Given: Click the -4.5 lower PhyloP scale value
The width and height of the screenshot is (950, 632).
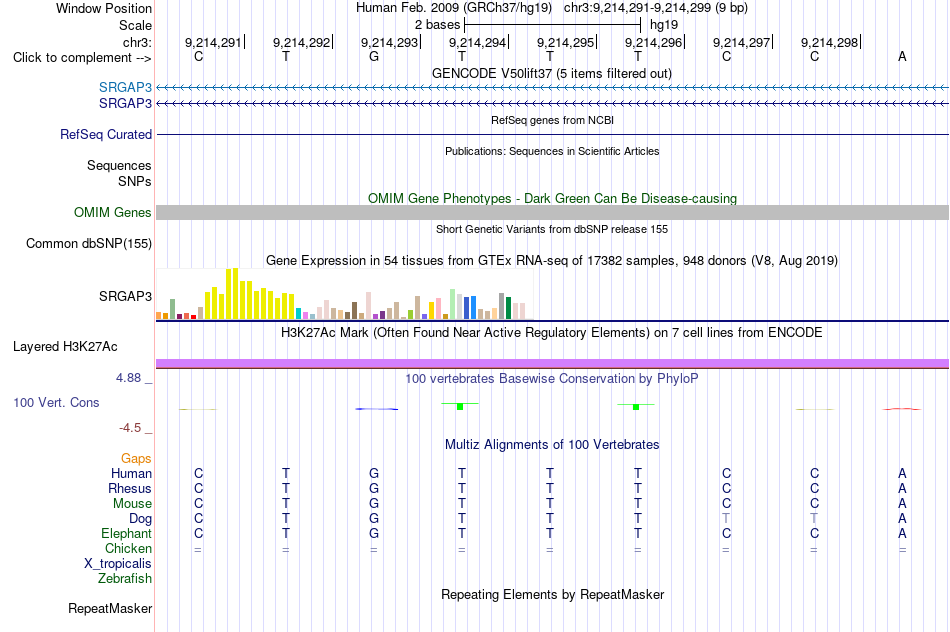Looking at the screenshot, I should pos(130,428).
